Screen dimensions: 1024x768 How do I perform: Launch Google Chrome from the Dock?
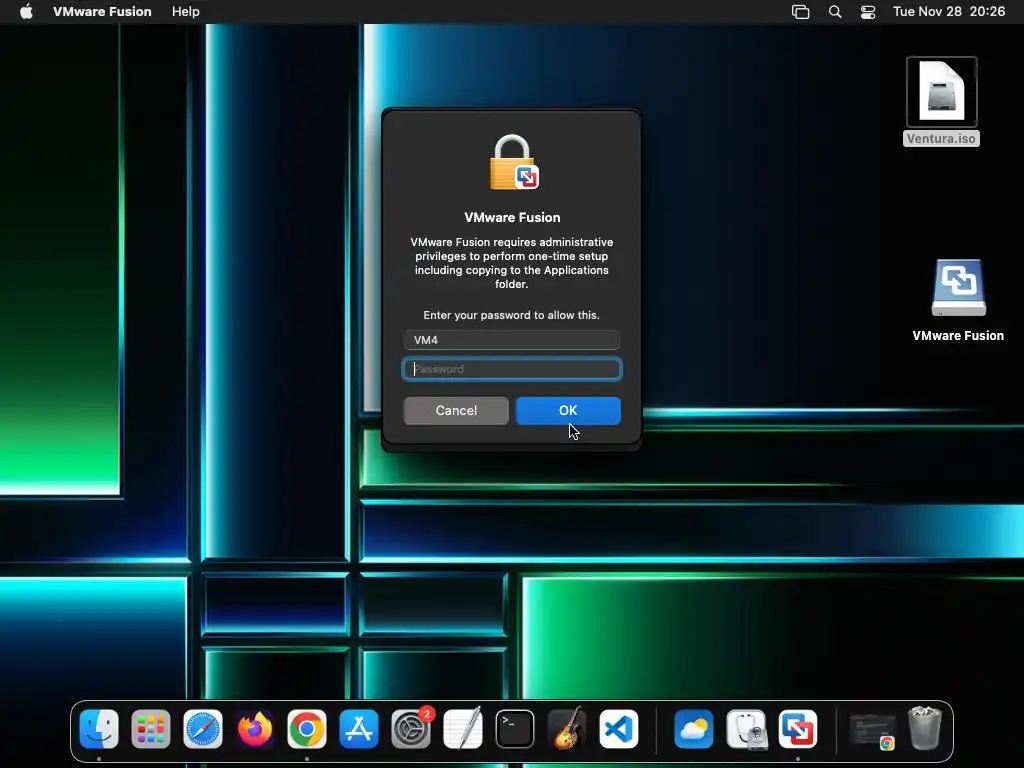pyautogui.click(x=307, y=729)
